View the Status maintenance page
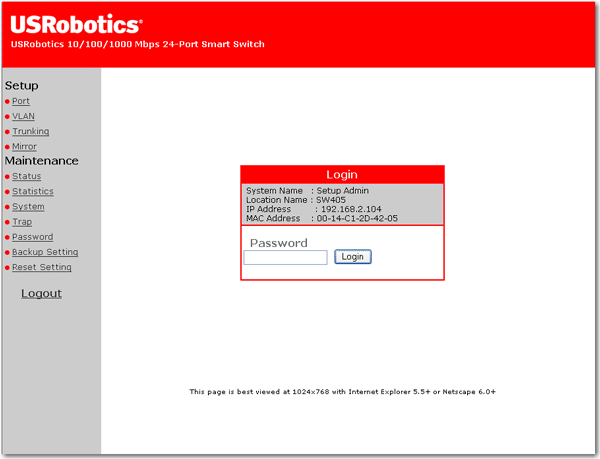Screen dimensions: 600x459 coord(26,176)
